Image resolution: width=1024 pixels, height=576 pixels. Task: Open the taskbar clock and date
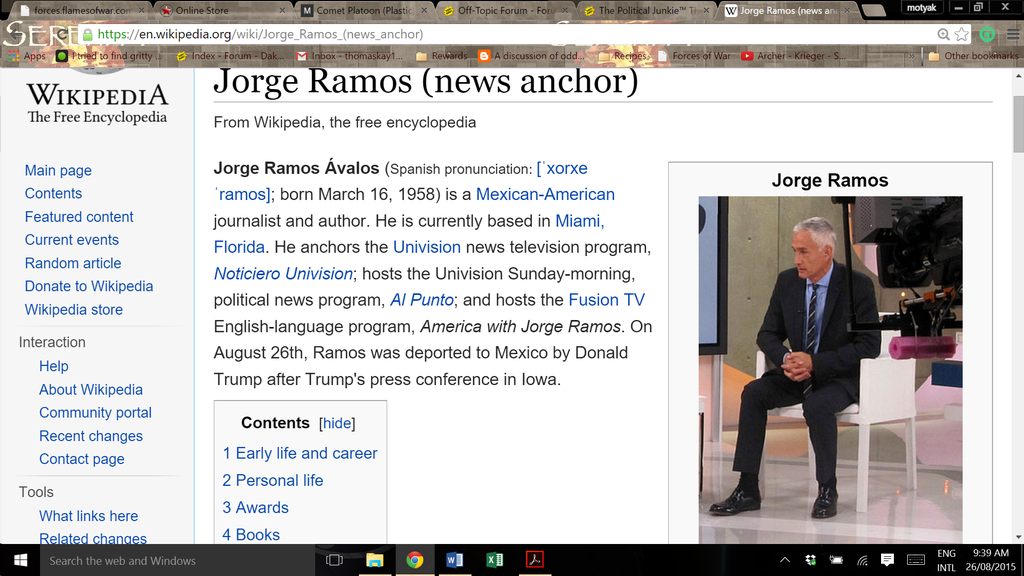tap(991, 560)
